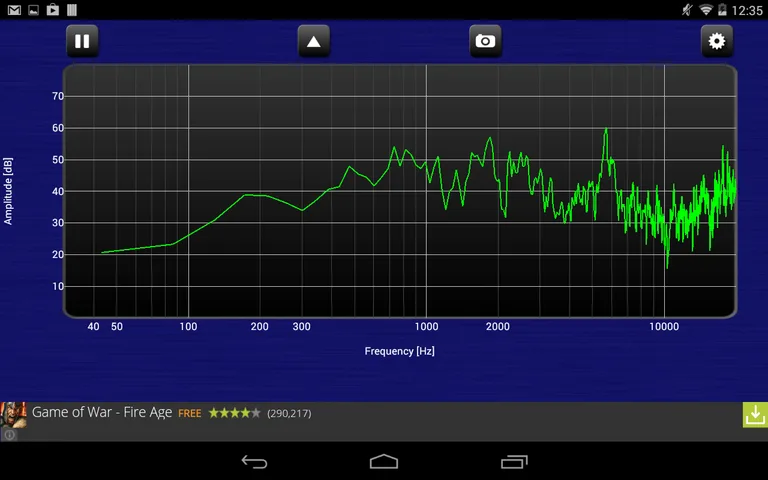Tap the 1000 frequency axis tick
This screenshot has height=480, width=768.
(x=427, y=327)
